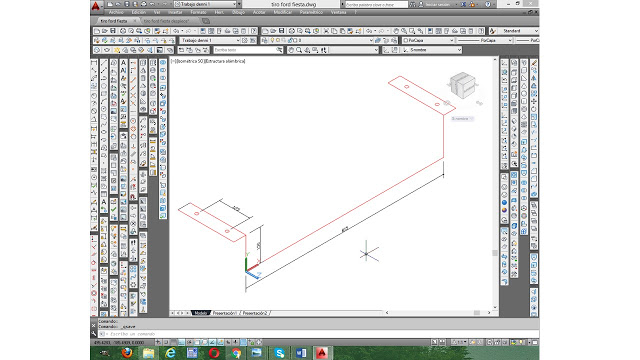The width and height of the screenshot is (640, 360).
Task: Toggle Grid Display in the status bar
Action: tap(174, 342)
